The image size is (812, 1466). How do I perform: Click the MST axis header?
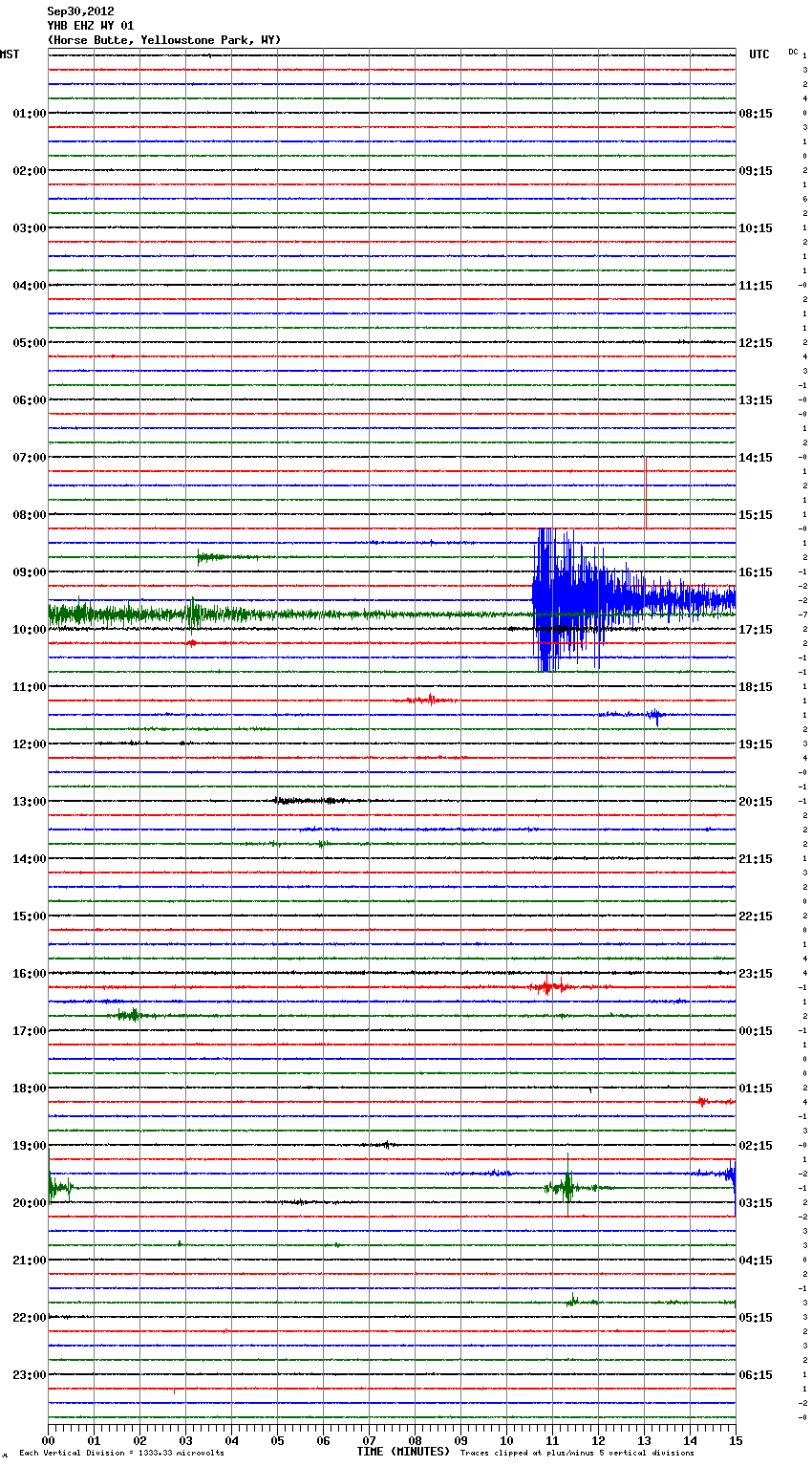click(x=10, y=54)
